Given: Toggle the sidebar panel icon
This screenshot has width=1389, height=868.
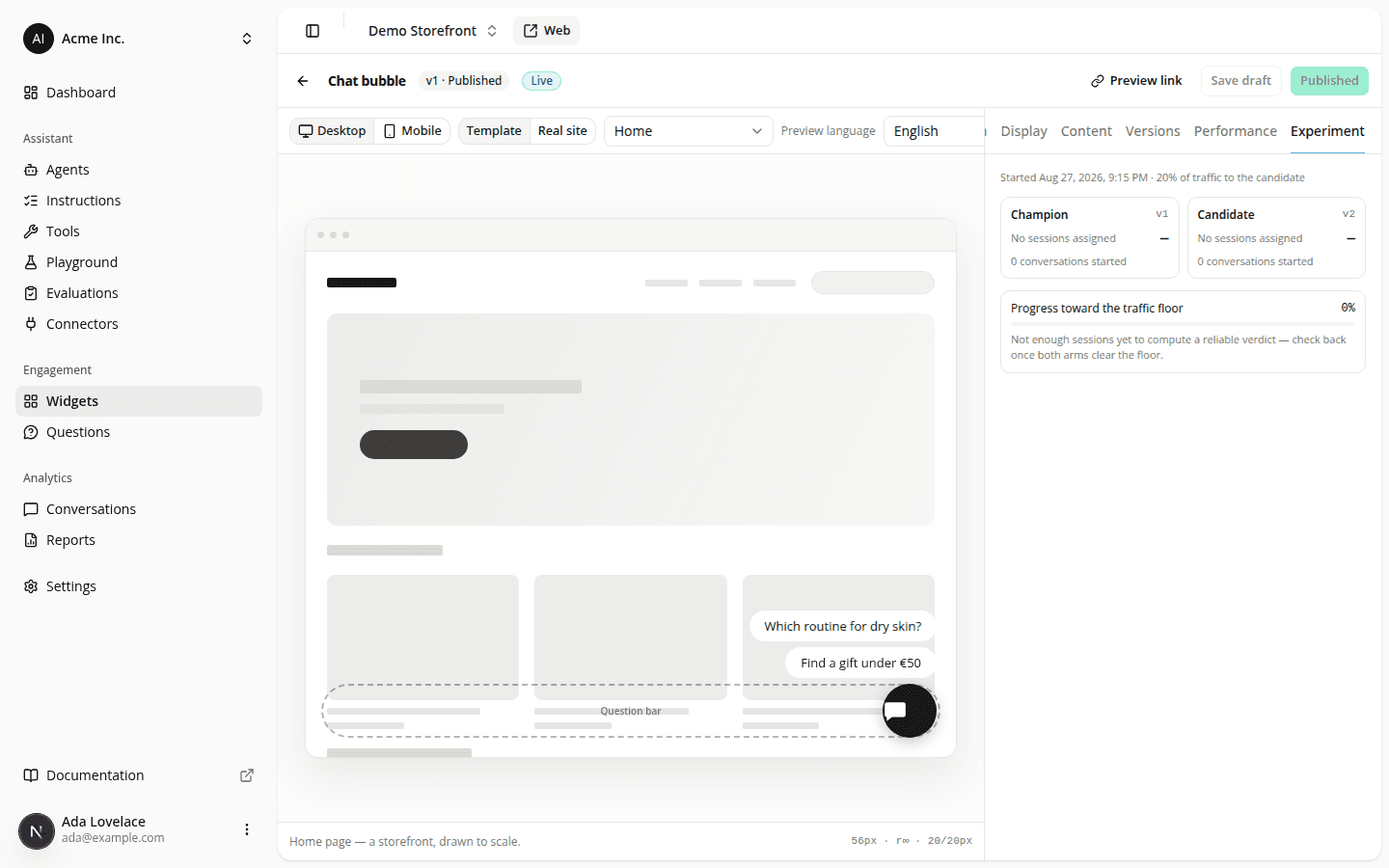Looking at the screenshot, I should (313, 31).
